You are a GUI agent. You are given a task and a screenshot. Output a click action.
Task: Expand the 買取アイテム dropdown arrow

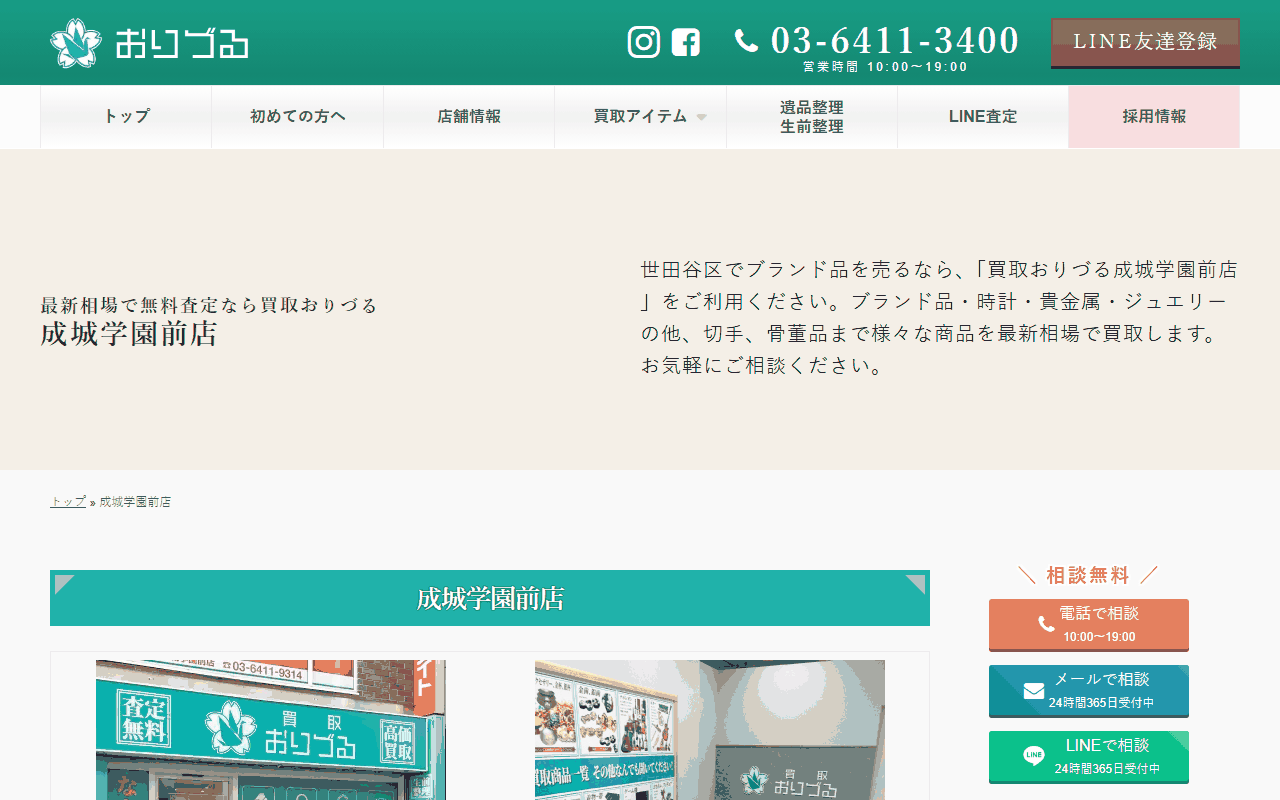point(701,117)
